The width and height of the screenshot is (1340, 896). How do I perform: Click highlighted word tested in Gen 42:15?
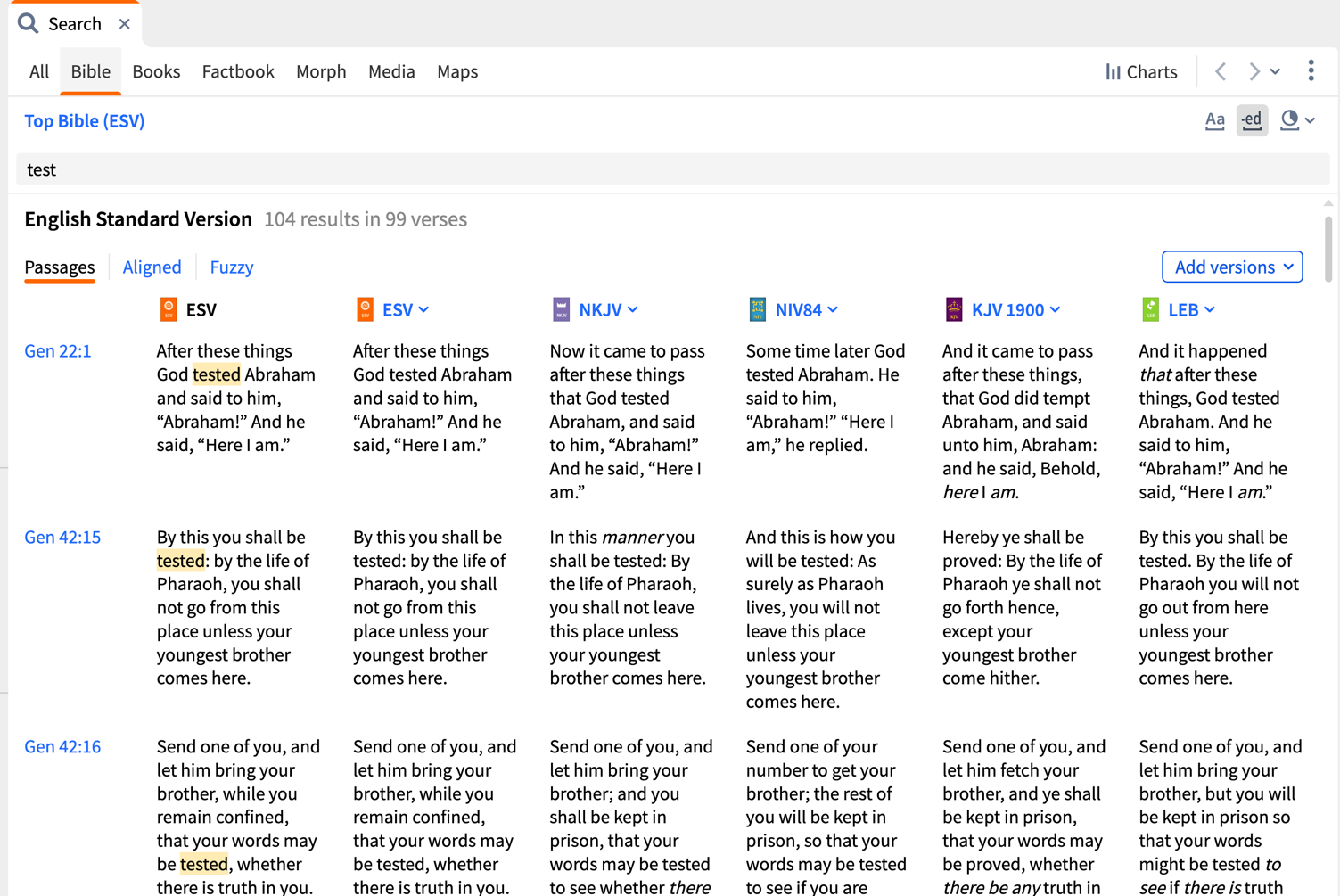click(x=181, y=561)
